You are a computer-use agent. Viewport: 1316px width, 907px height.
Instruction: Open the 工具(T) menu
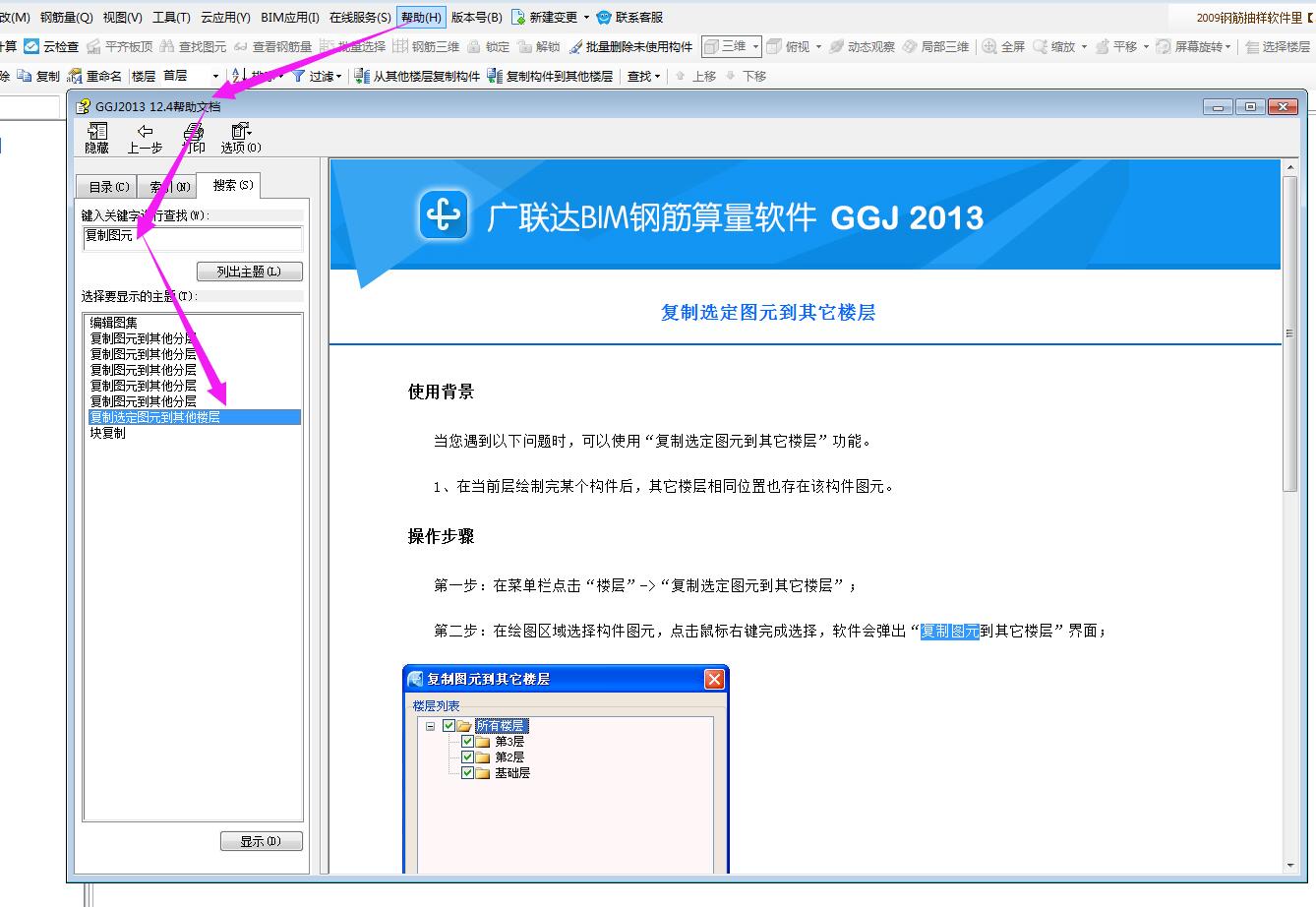[x=171, y=17]
